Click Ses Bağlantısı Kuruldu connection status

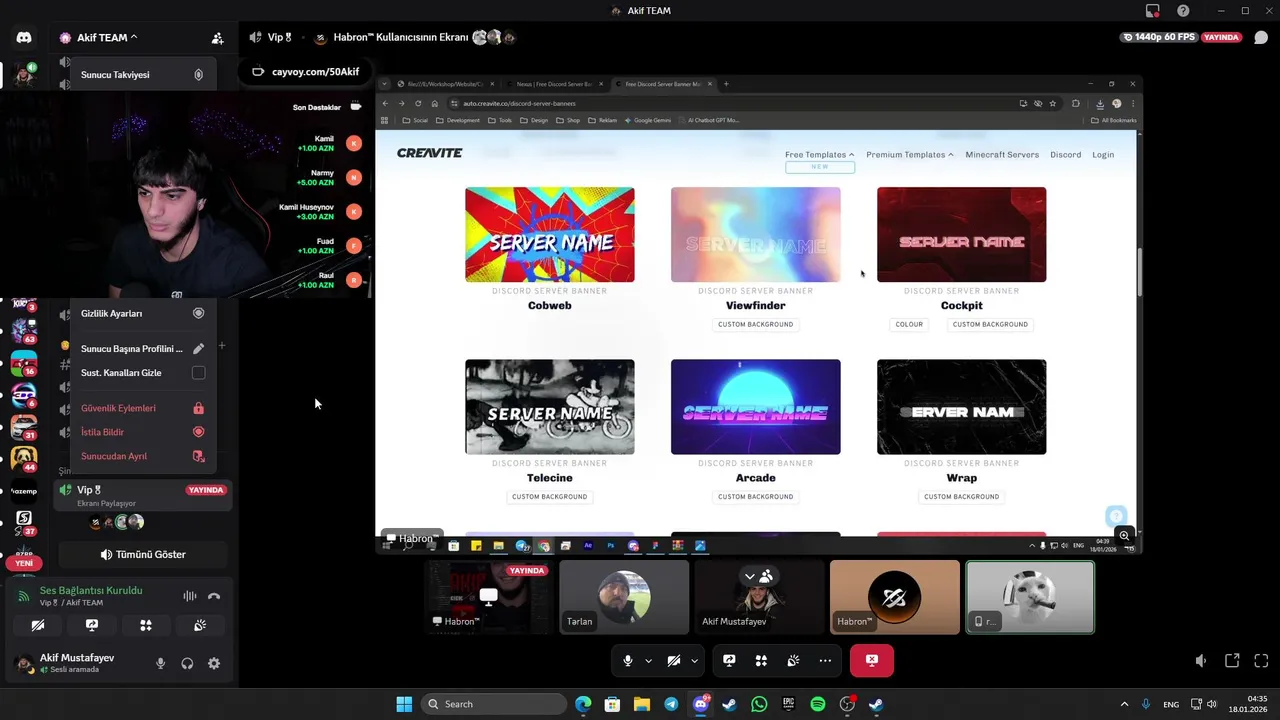pyautogui.click(x=91, y=590)
